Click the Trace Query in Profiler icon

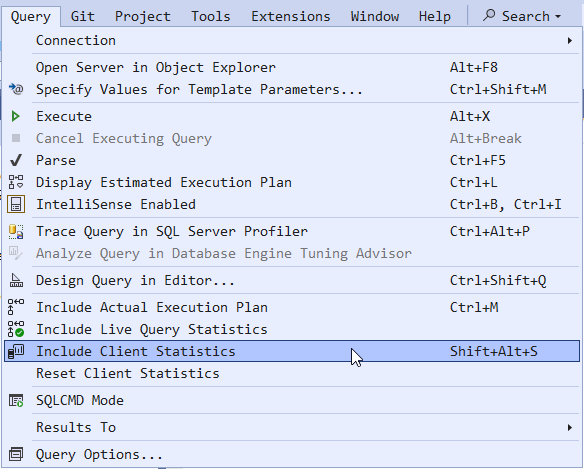[x=16, y=231]
